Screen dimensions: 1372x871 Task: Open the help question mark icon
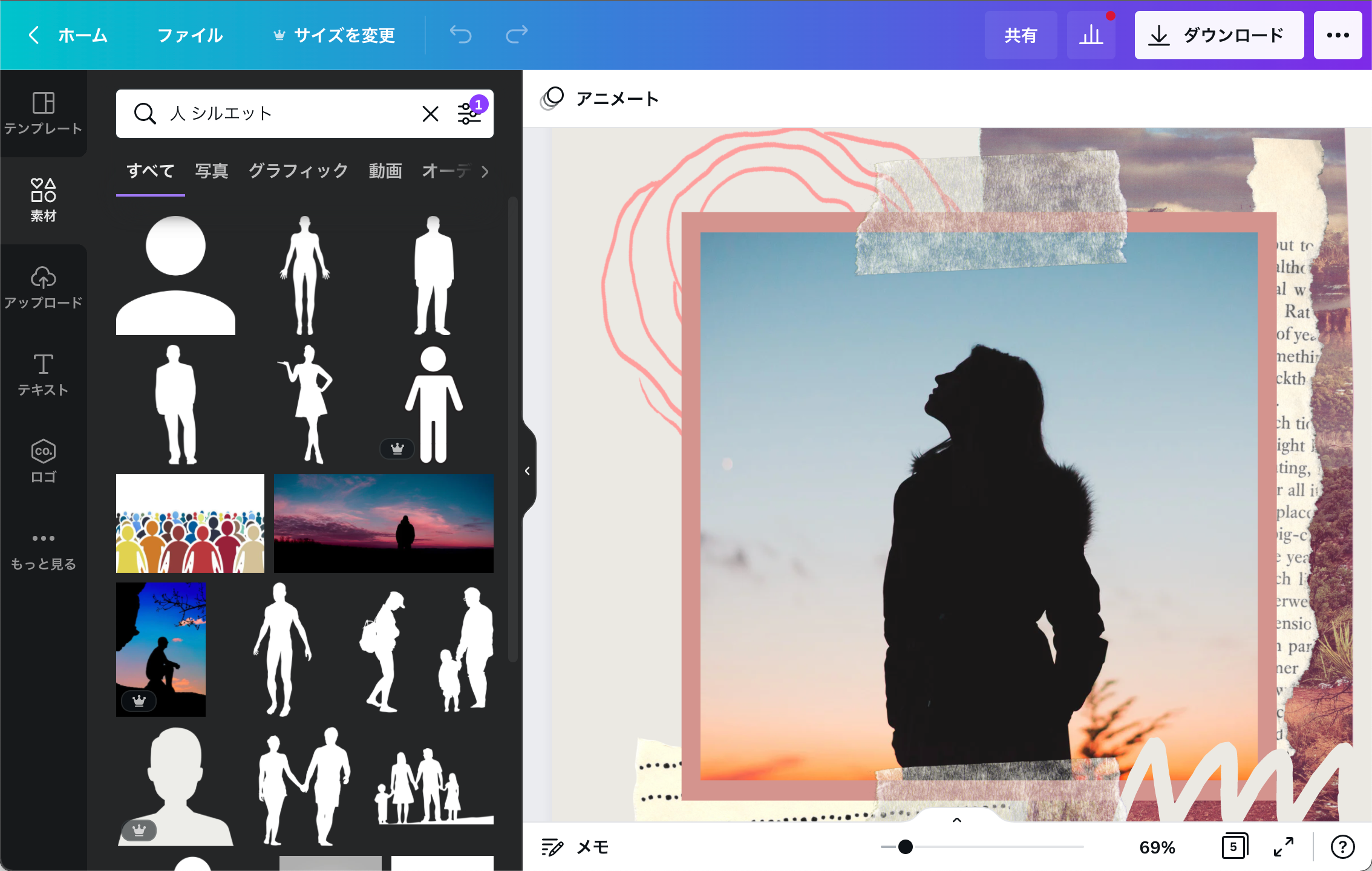click(1342, 847)
